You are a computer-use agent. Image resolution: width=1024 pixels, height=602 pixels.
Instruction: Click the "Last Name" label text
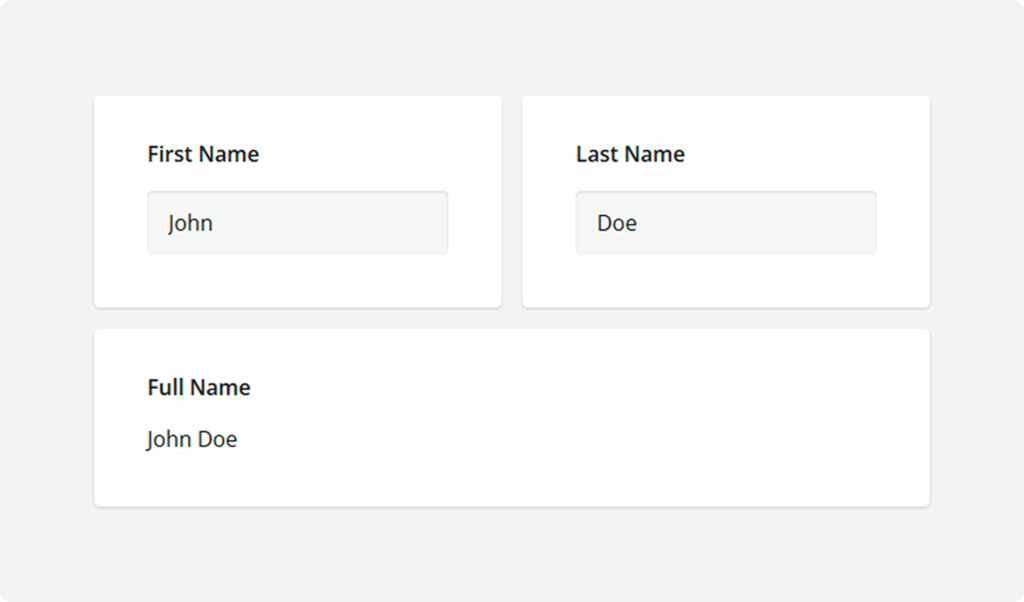coord(630,154)
